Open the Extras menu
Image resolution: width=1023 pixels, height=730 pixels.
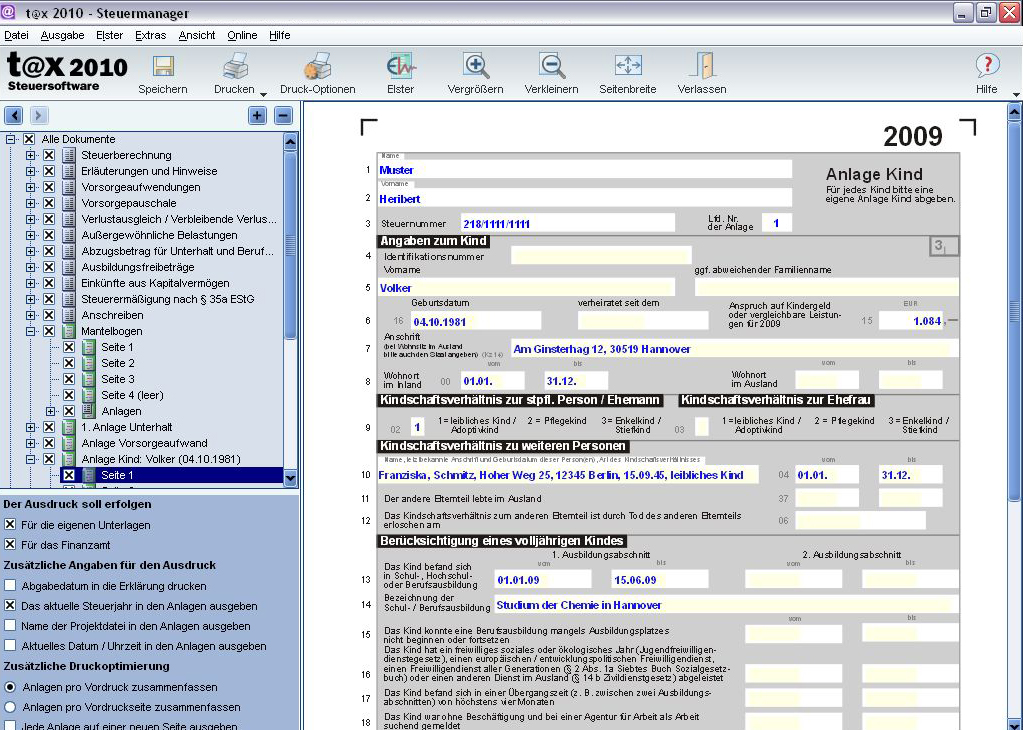150,35
